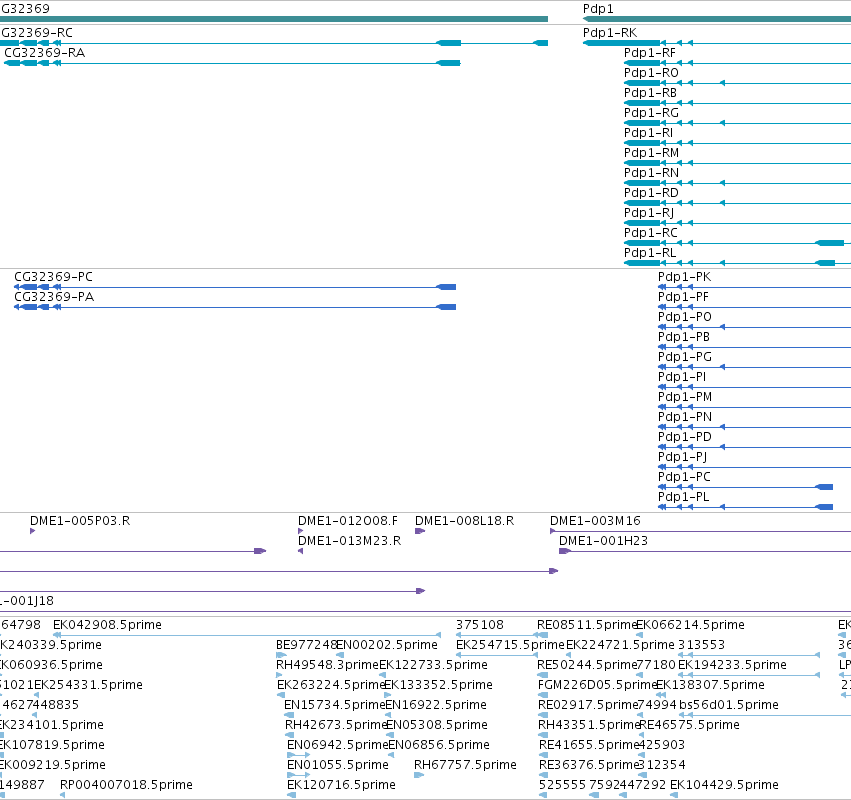The width and height of the screenshot is (851, 800).
Task: Open the Pdp1-PD protein label
Action: point(684,437)
